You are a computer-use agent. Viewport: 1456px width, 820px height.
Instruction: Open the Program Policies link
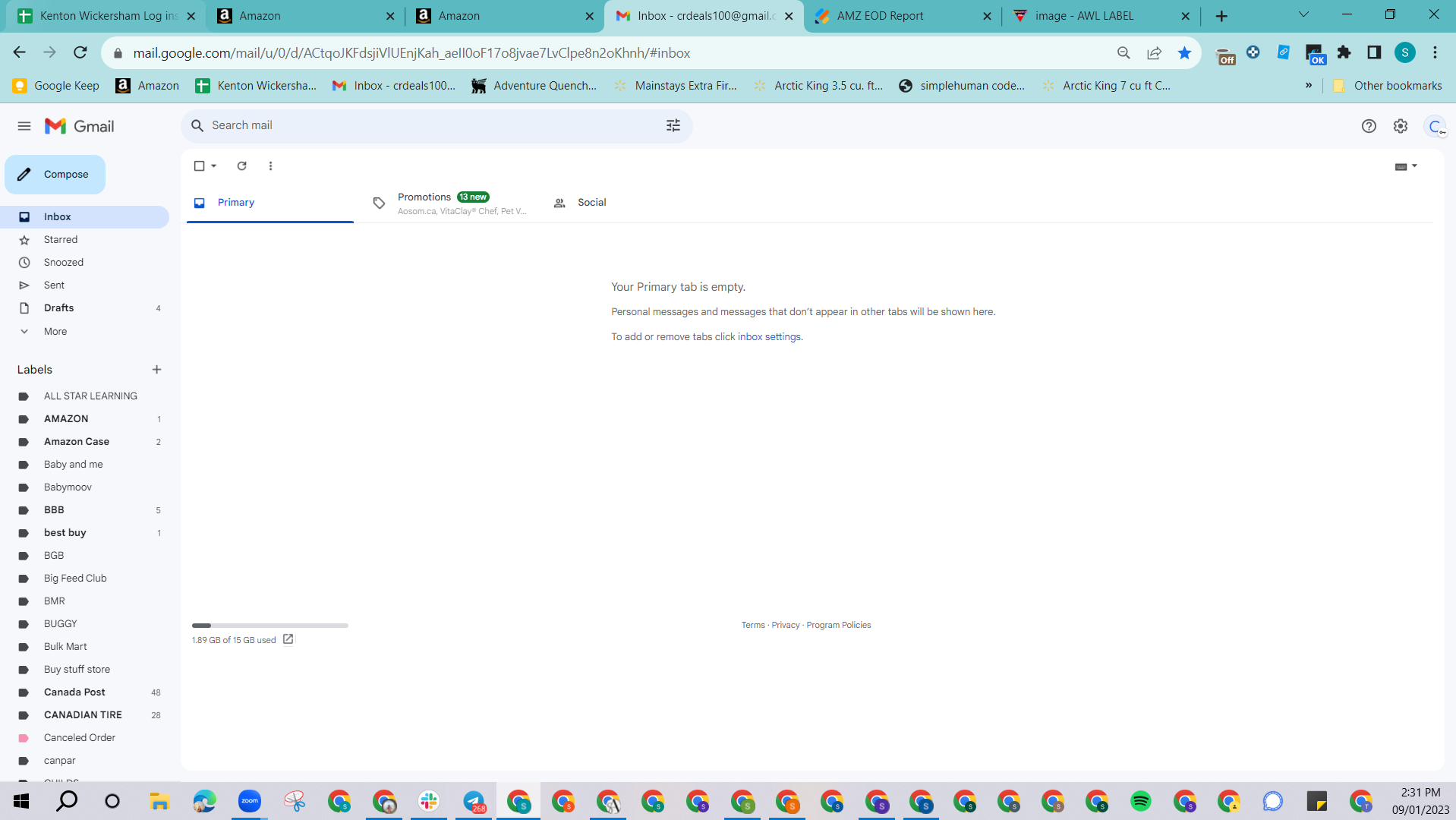point(839,625)
